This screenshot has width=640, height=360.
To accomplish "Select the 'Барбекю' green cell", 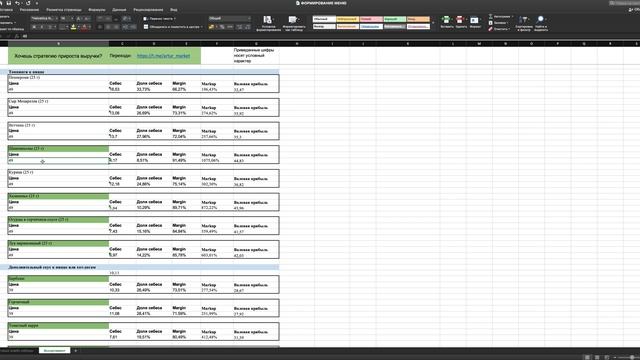I will point(58,279).
